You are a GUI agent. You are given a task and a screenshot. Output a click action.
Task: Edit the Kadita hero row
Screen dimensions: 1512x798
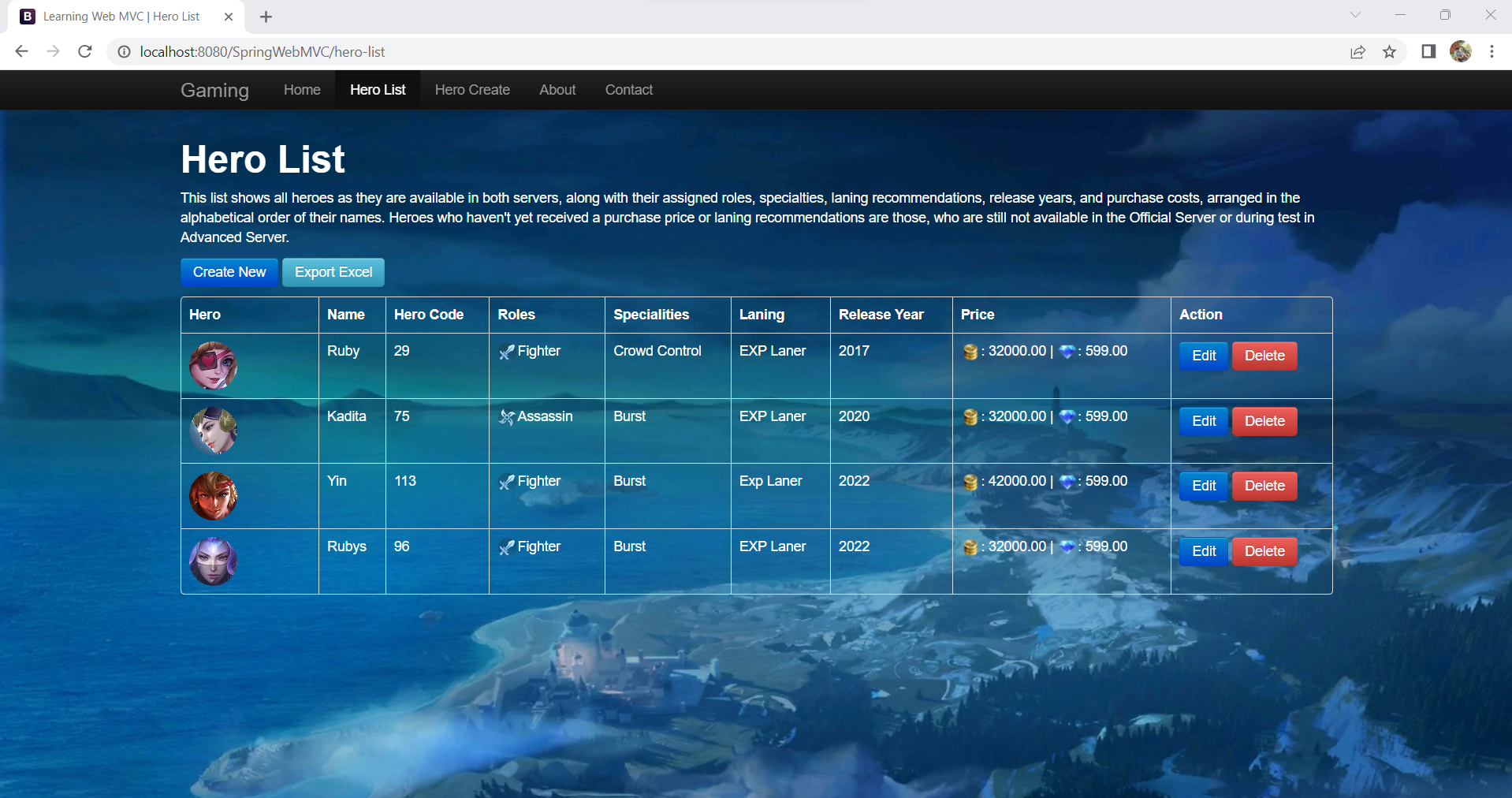pos(1204,421)
